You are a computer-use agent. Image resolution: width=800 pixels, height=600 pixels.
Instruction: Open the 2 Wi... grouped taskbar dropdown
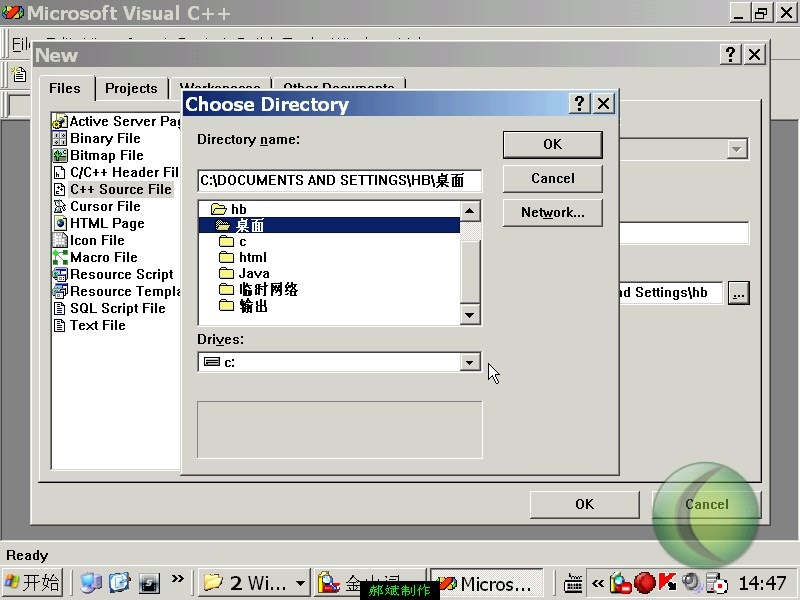tap(301, 583)
